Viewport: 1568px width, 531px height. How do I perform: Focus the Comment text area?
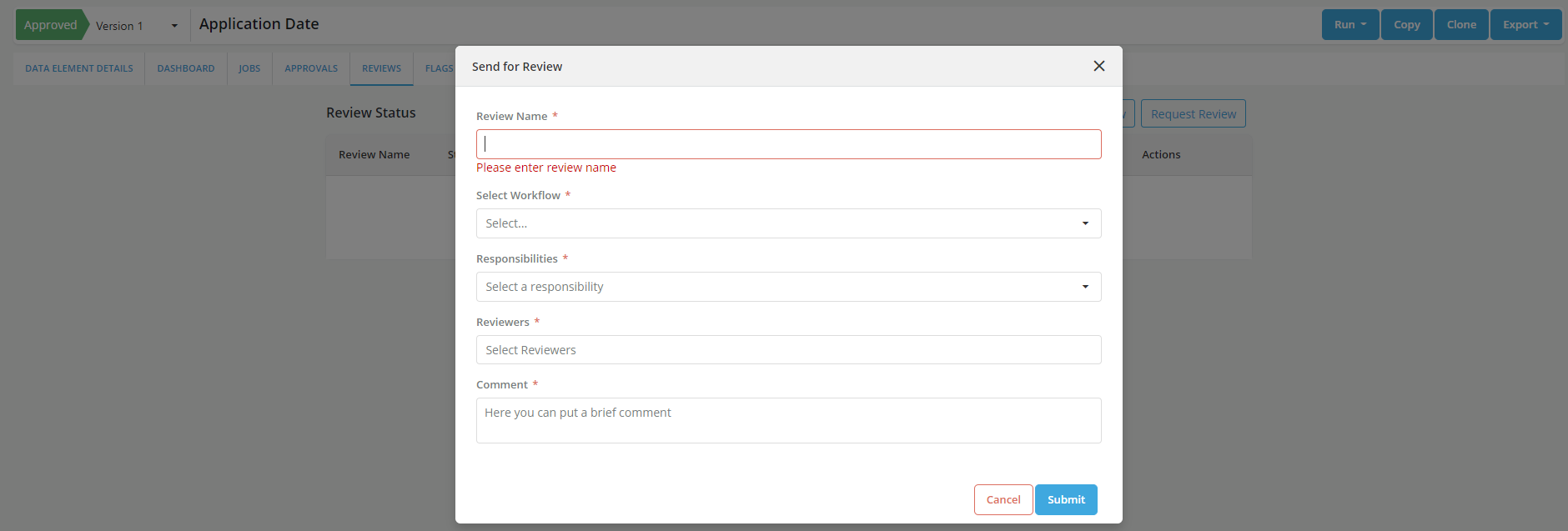click(x=788, y=420)
